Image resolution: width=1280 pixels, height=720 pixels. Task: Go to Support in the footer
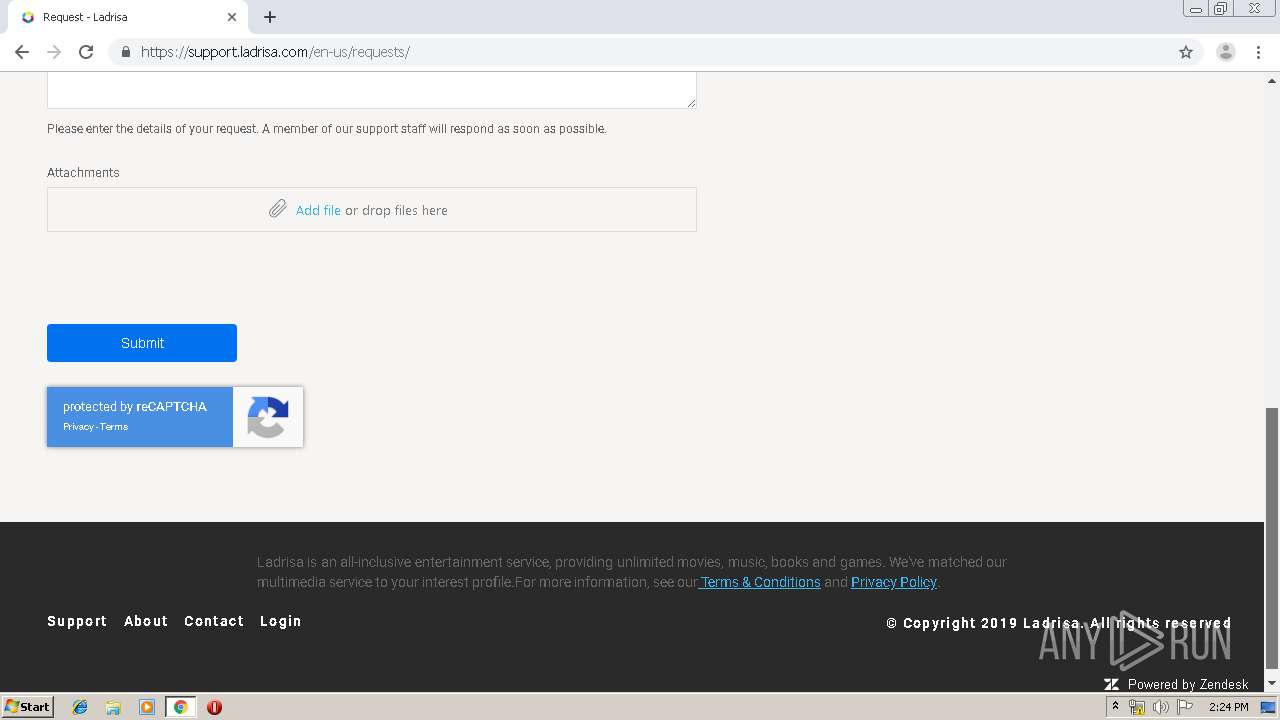pos(77,621)
